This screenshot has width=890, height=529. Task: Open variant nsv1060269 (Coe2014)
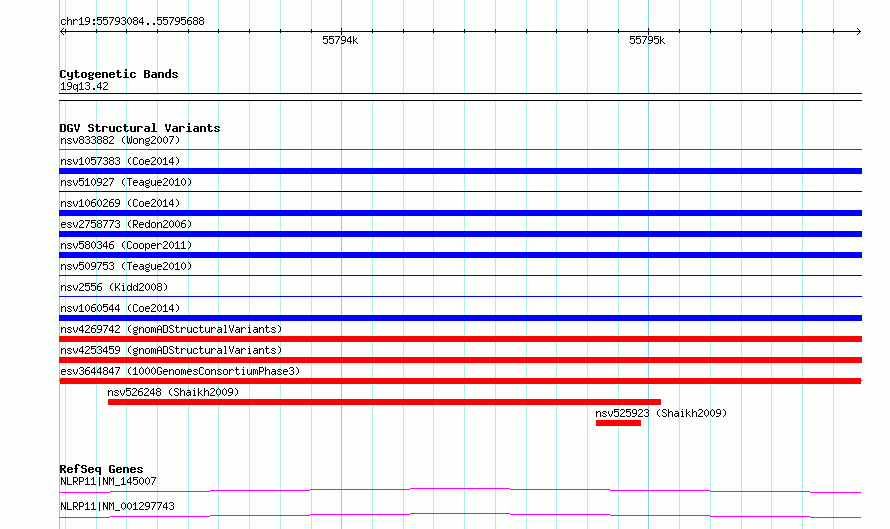pyautogui.click(x=120, y=203)
